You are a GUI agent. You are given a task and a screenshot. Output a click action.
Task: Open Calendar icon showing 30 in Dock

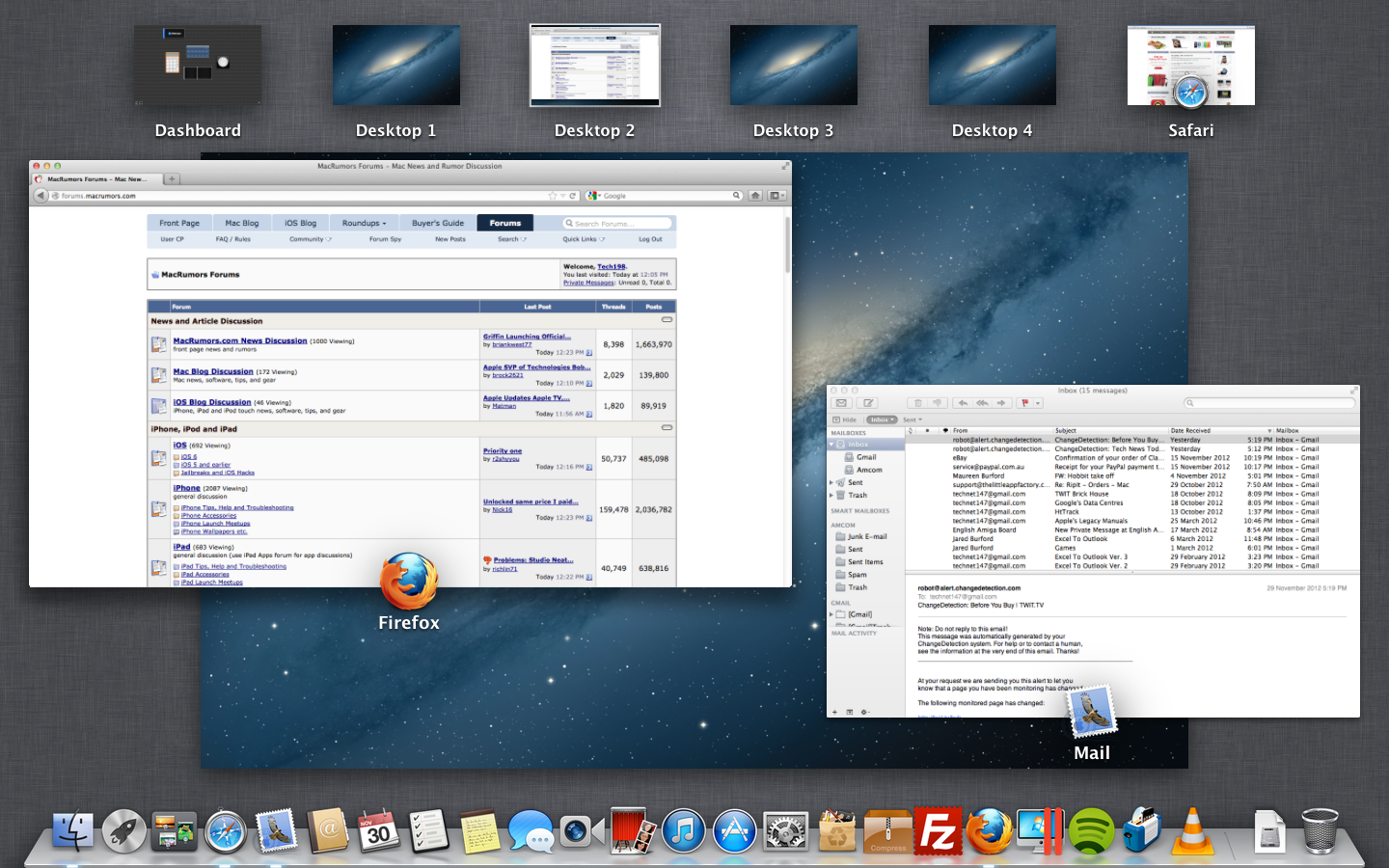[378, 830]
